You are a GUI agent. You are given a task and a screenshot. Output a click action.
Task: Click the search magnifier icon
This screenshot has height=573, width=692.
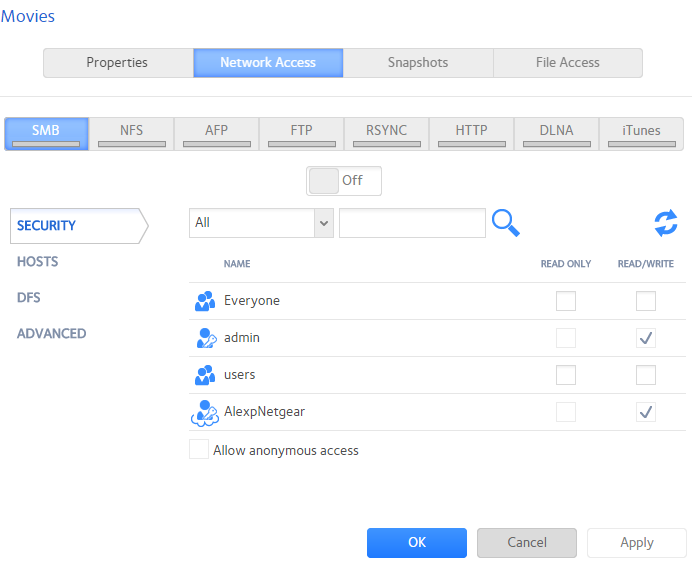[x=506, y=223]
